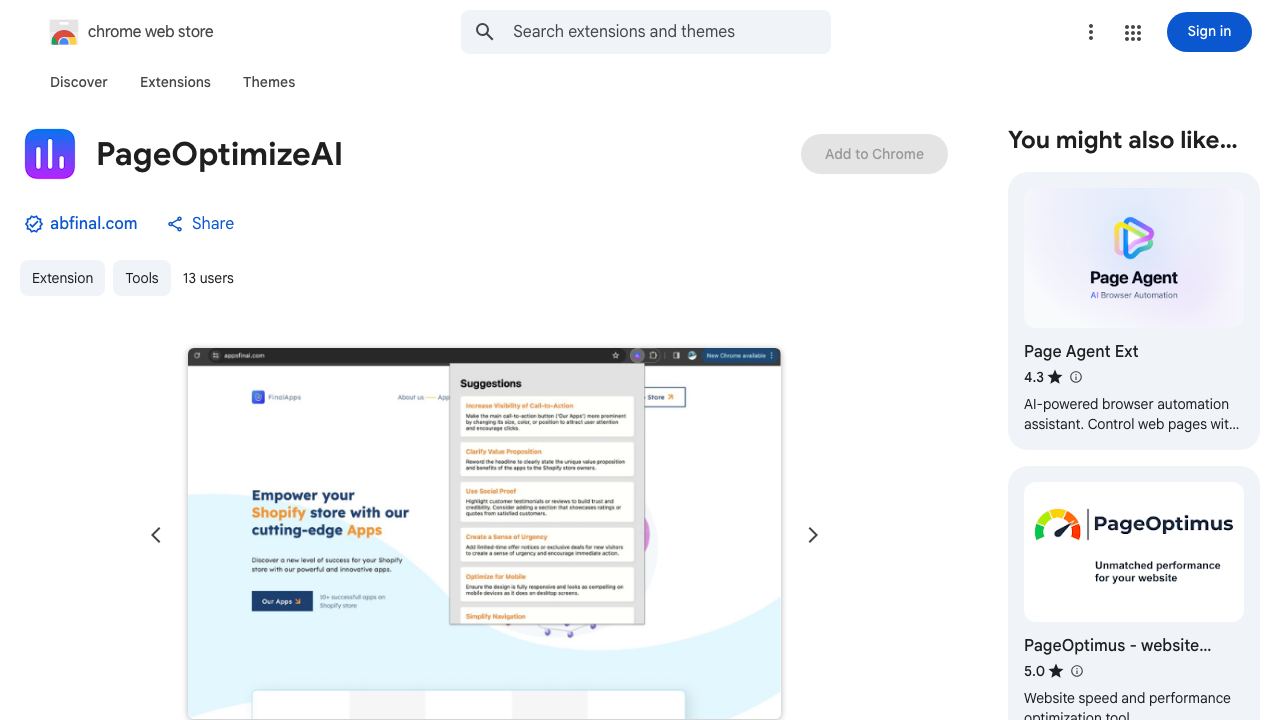Click the PageOptimizeAI heading
The height and width of the screenshot is (720, 1280).
[220, 154]
